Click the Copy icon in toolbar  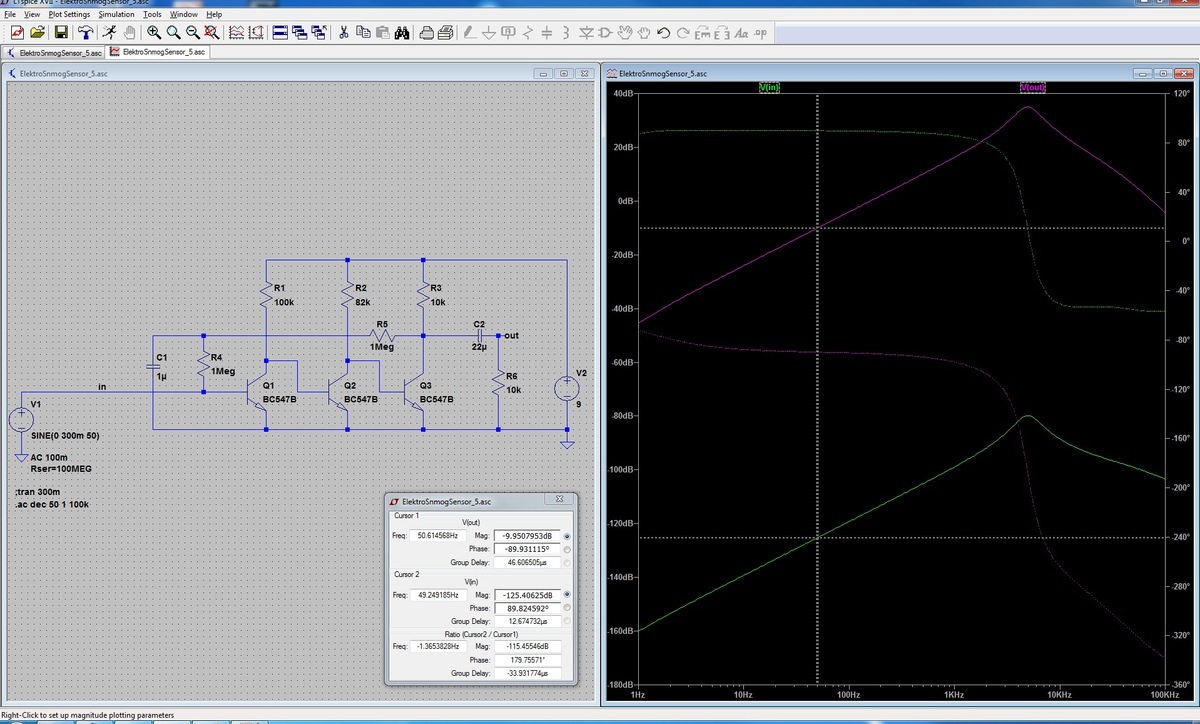(x=363, y=32)
